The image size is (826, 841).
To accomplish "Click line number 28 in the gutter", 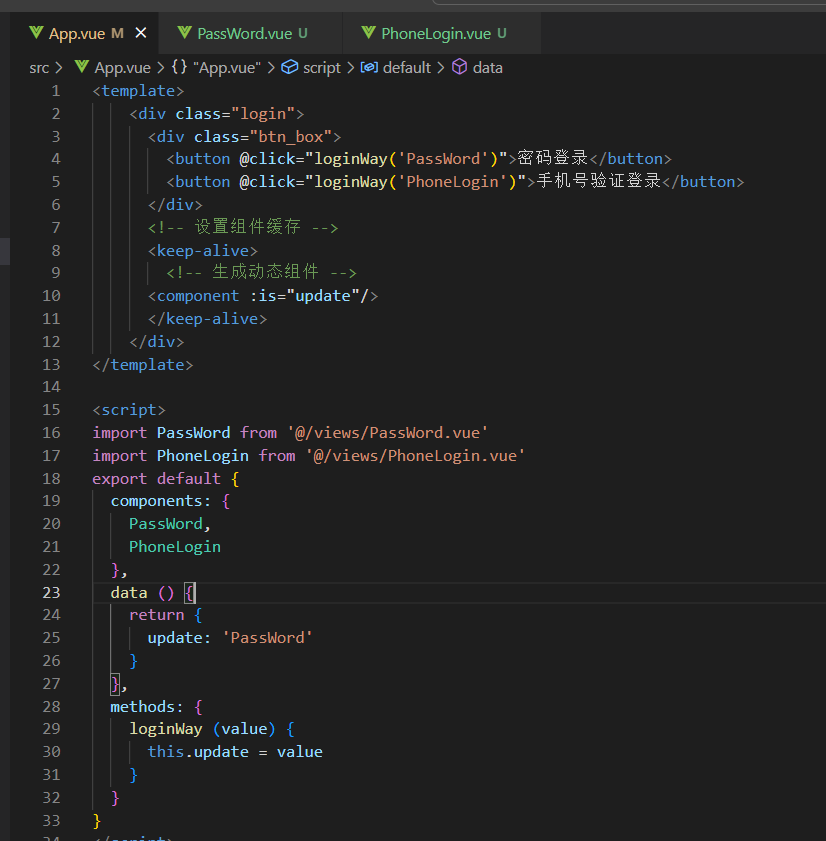I will pos(51,707).
